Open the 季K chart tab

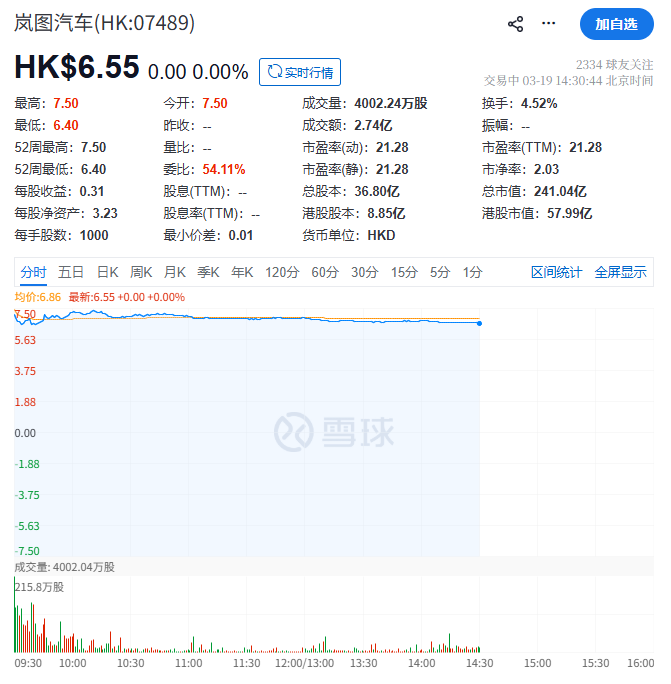click(x=208, y=272)
